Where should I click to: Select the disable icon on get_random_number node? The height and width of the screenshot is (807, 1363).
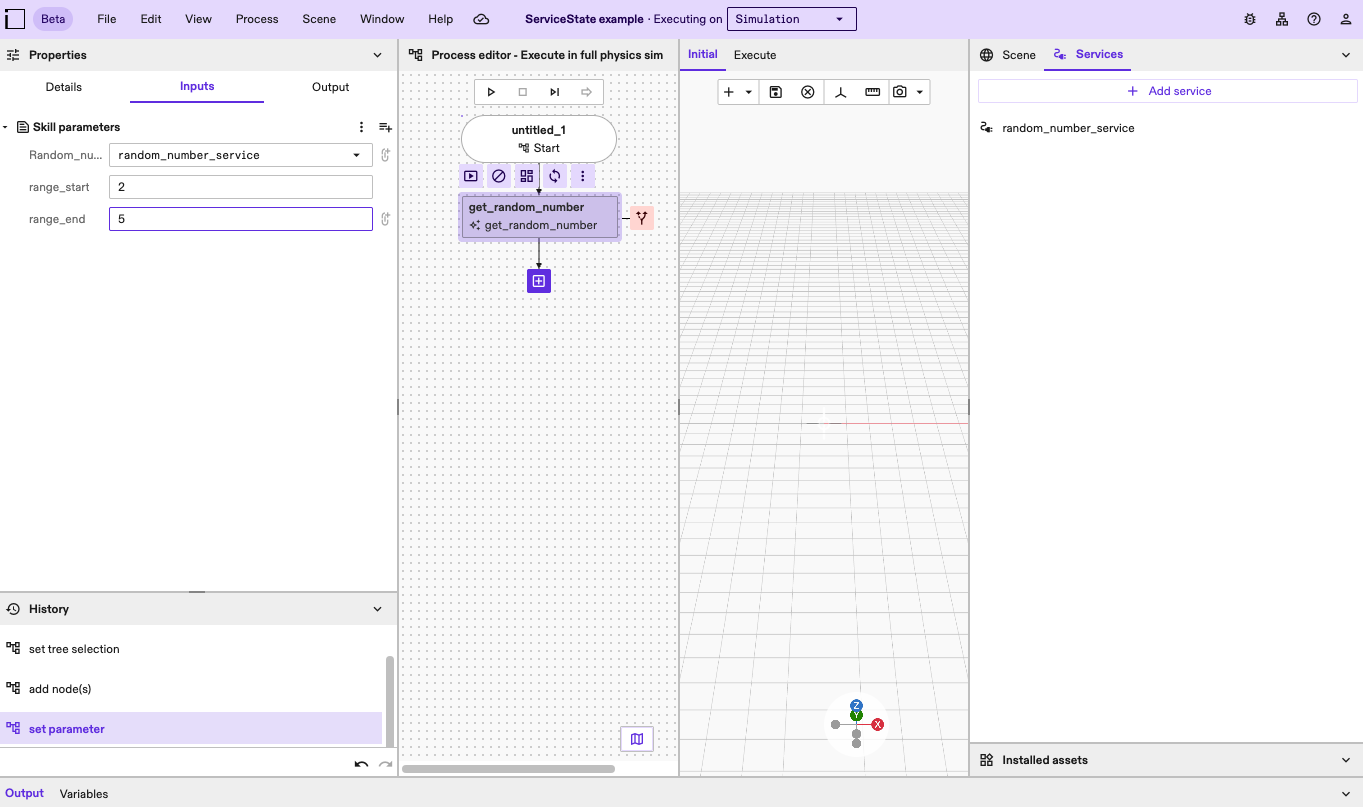(x=498, y=175)
